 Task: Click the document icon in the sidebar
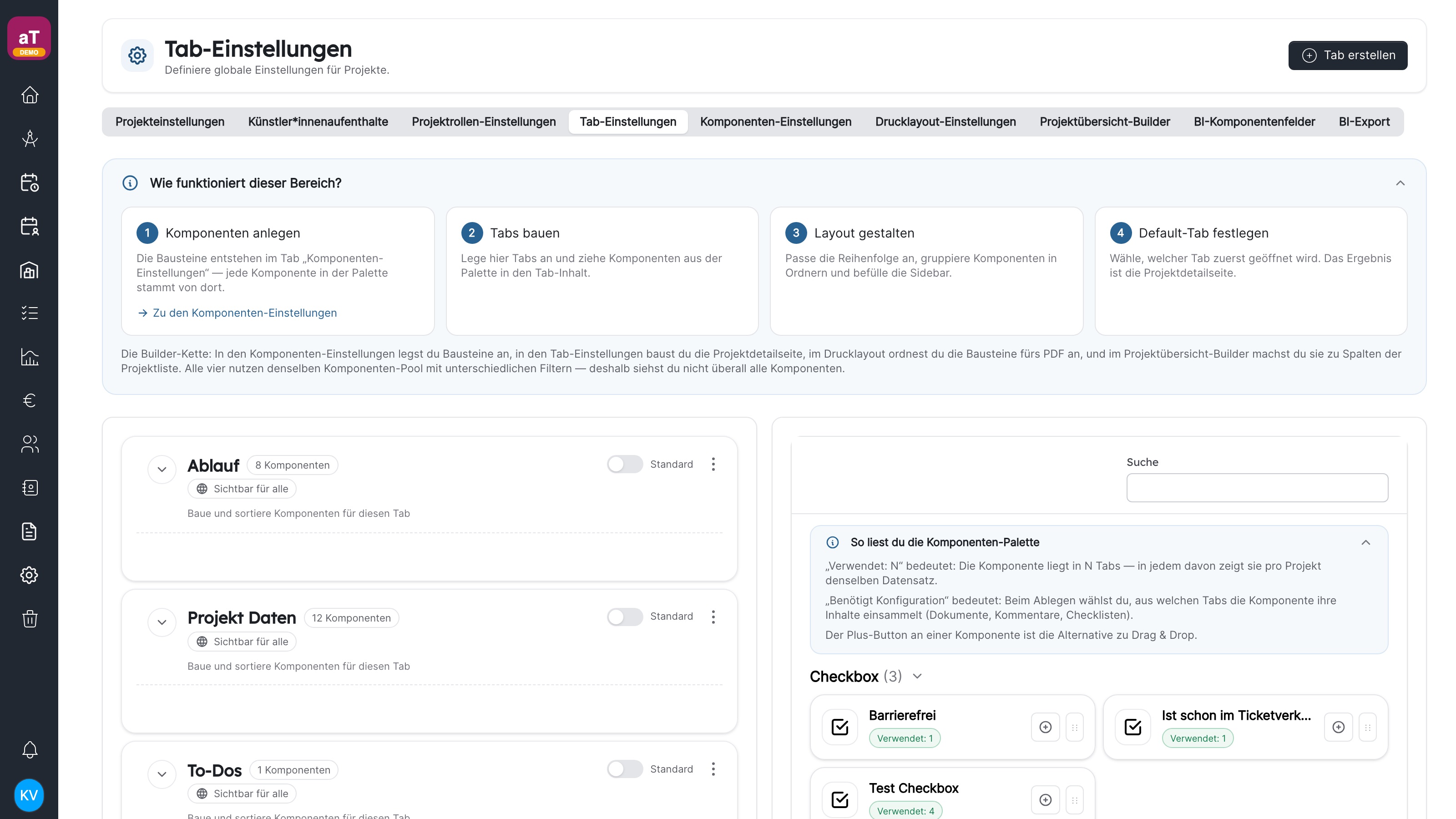click(30, 531)
